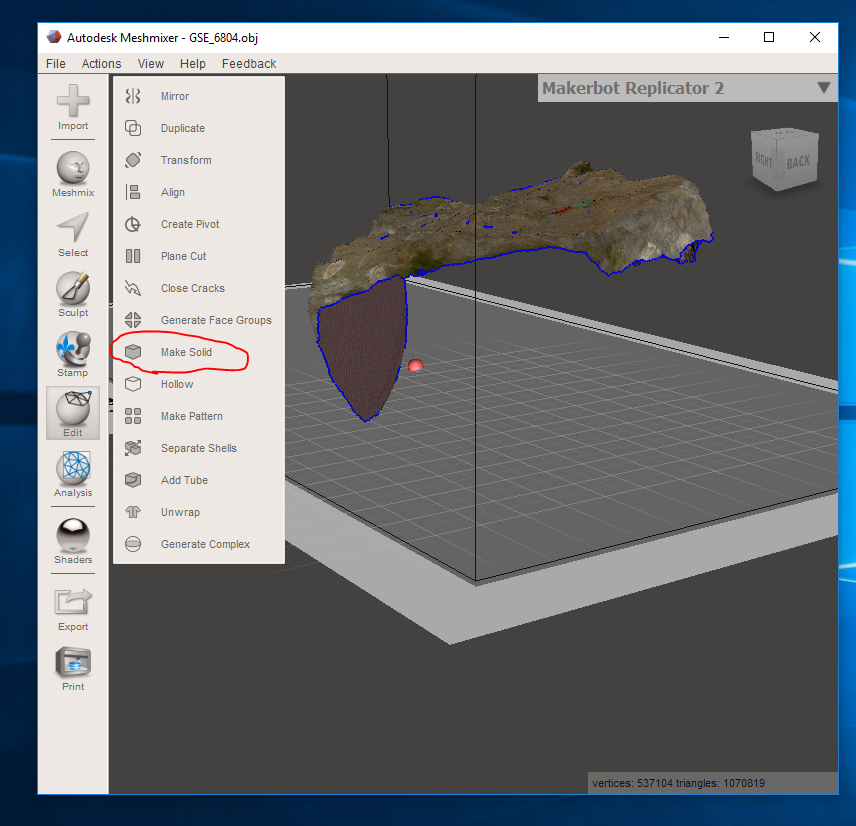This screenshot has width=856, height=826.
Task: Select the Generate Complex label
Action: 205,544
